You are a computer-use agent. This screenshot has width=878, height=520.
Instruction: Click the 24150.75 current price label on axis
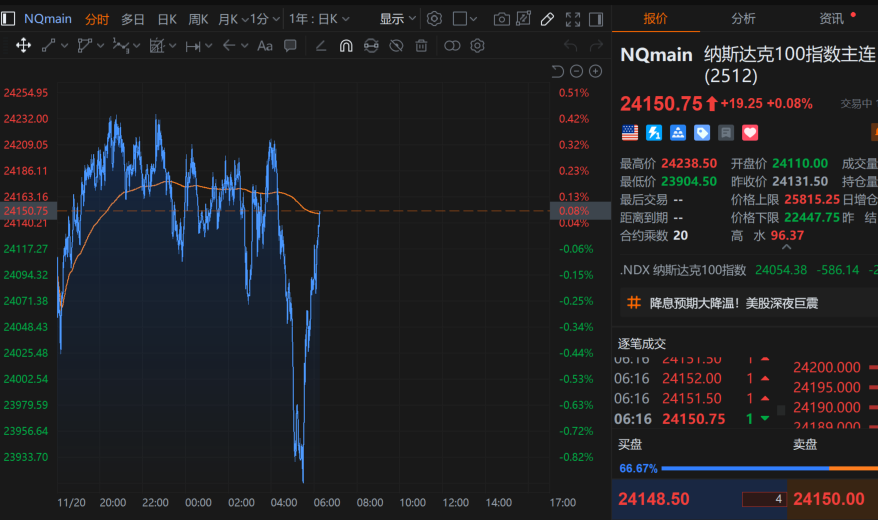click(28, 211)
